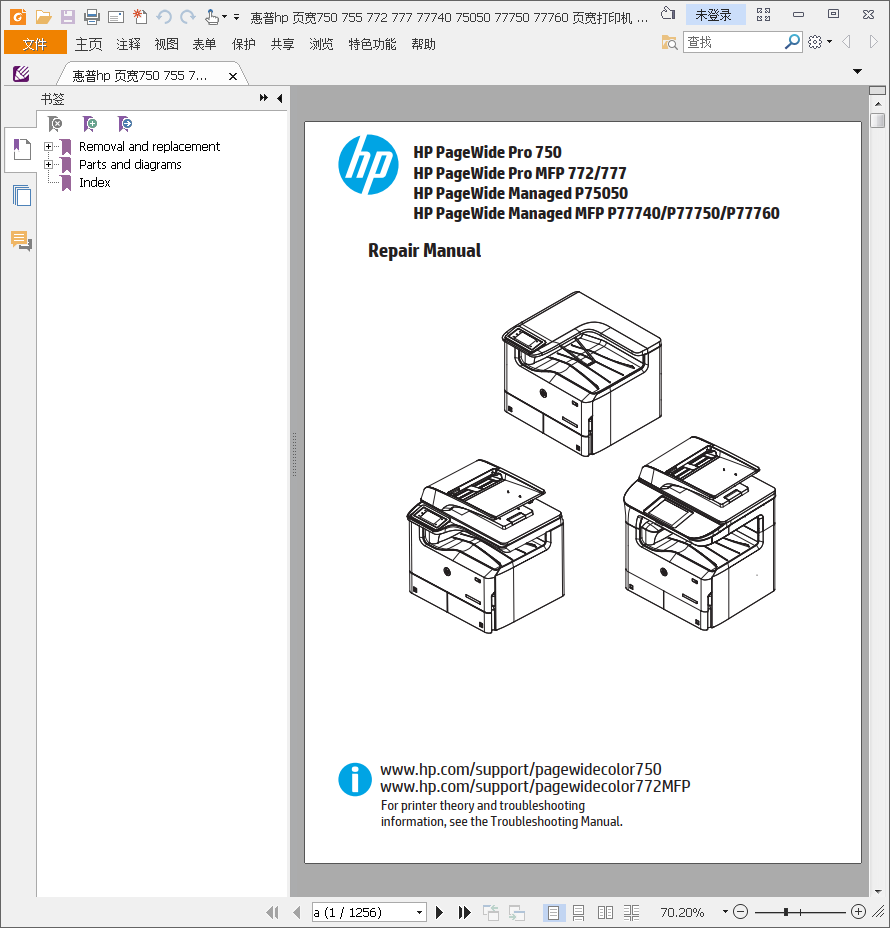Click into the 查找 search field
The height and width of the screenshot is (928, 890).
coord(733,42)
